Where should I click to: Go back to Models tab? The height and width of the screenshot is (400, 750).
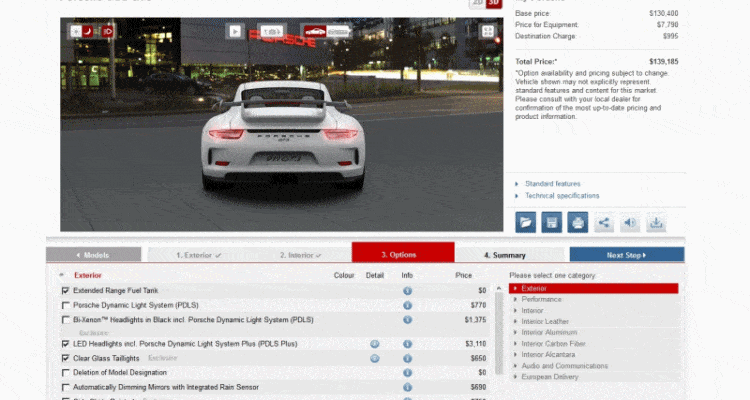[94, 255]
